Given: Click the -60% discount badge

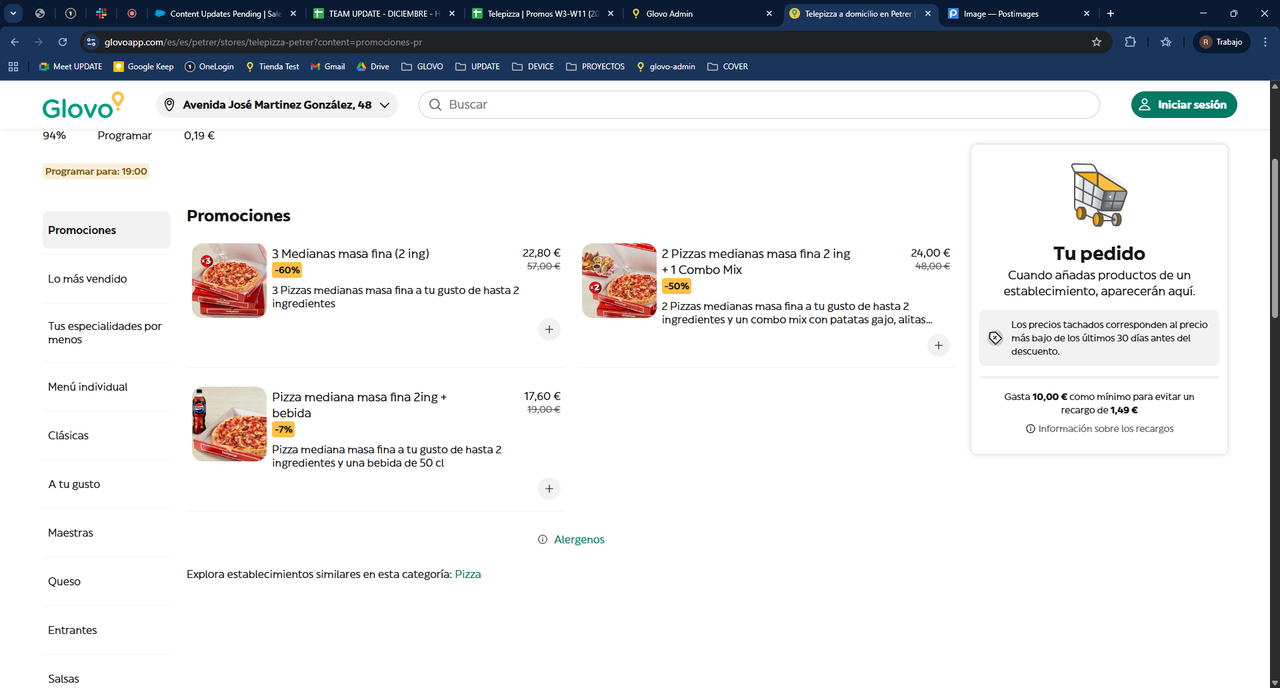Looking at the screenshot, I should point(287,270).
